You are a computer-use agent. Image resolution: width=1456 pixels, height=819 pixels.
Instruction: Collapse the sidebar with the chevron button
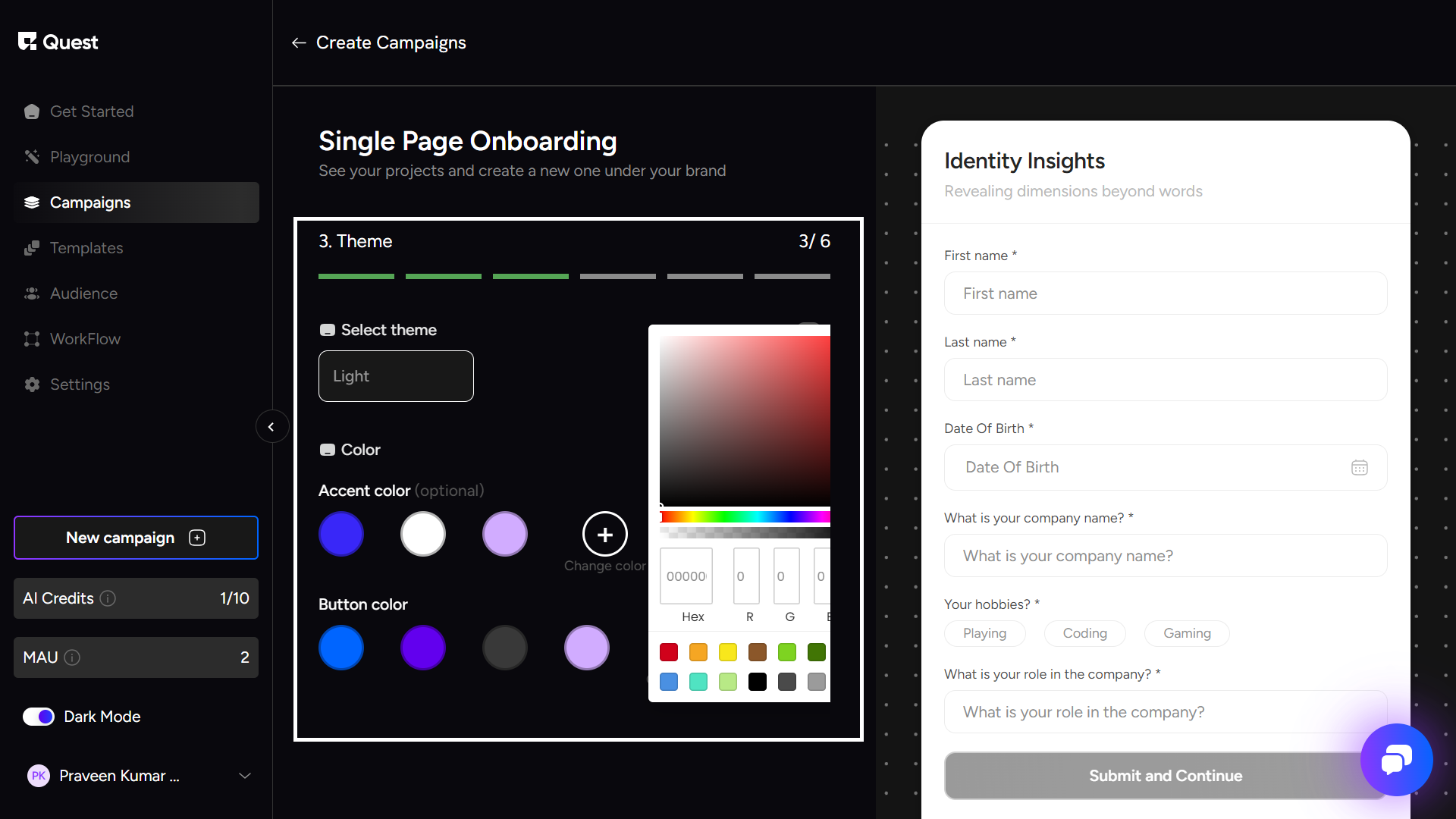tap(271, 427)
